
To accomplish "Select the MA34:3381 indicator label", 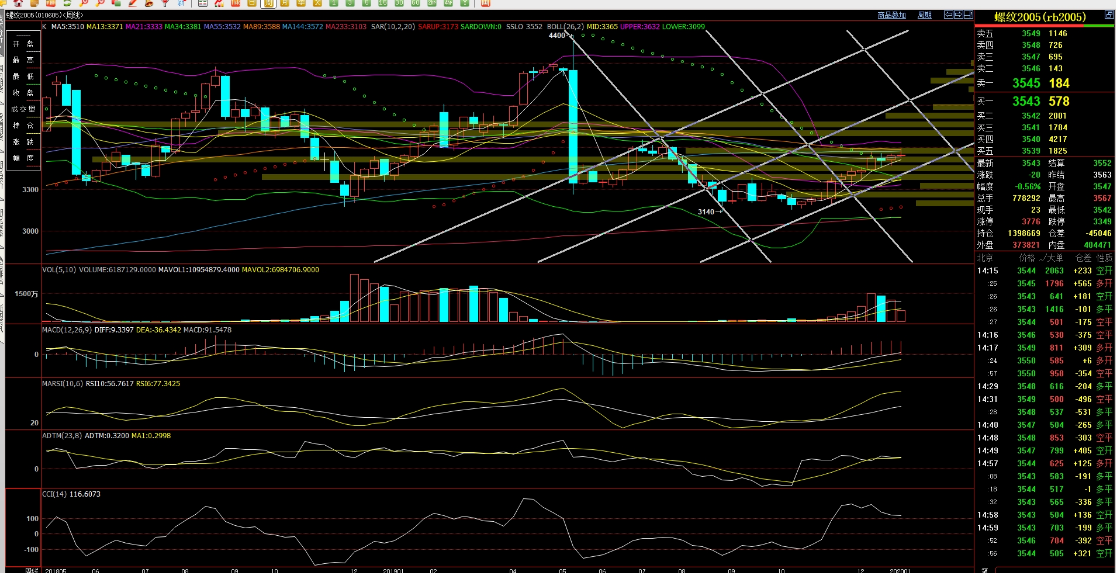I will coord(183,26).
